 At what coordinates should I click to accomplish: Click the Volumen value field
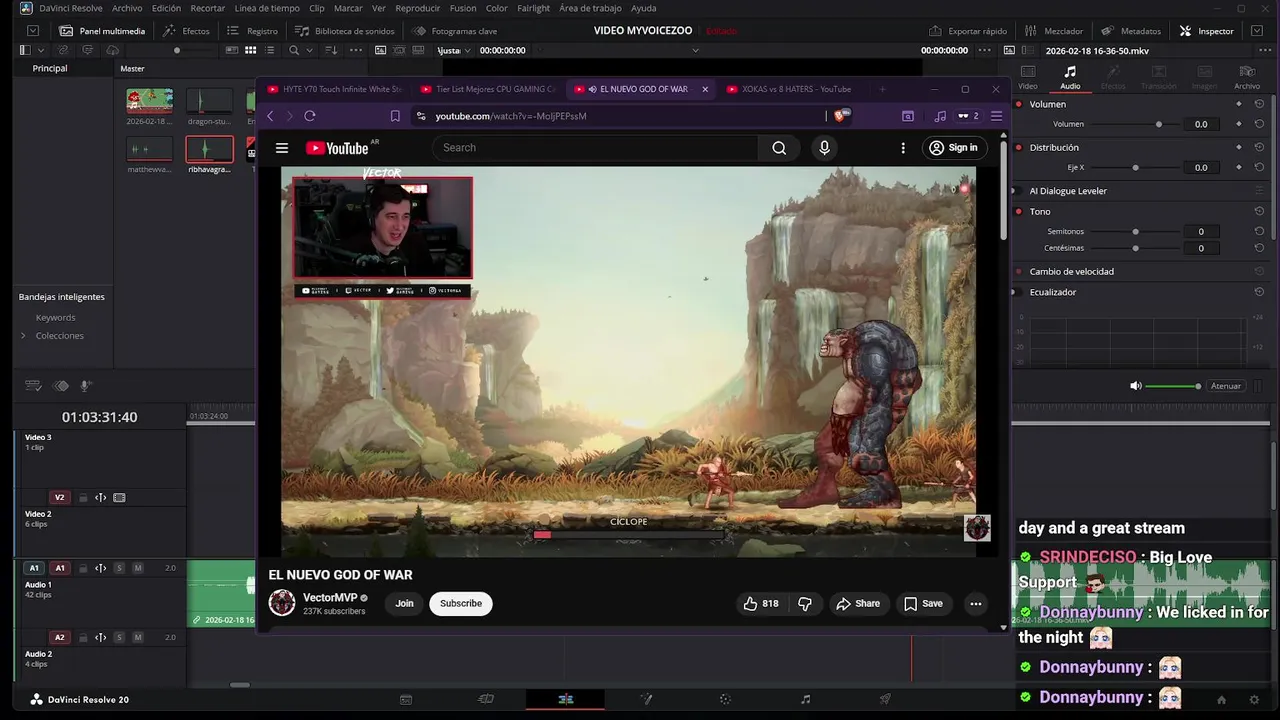pyautogui.click(x=1201, y=124)
